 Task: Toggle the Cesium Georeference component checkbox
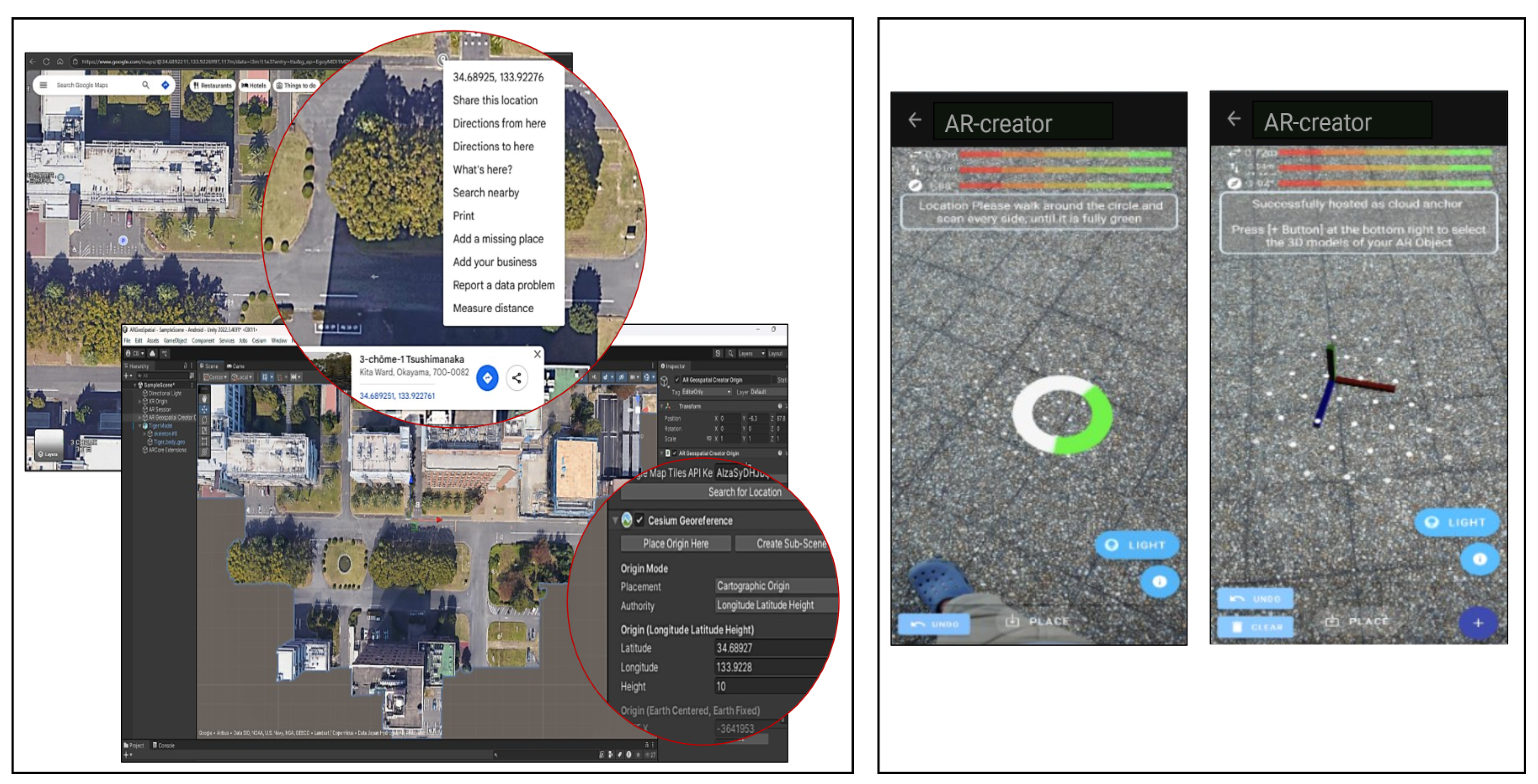point(639,520)
